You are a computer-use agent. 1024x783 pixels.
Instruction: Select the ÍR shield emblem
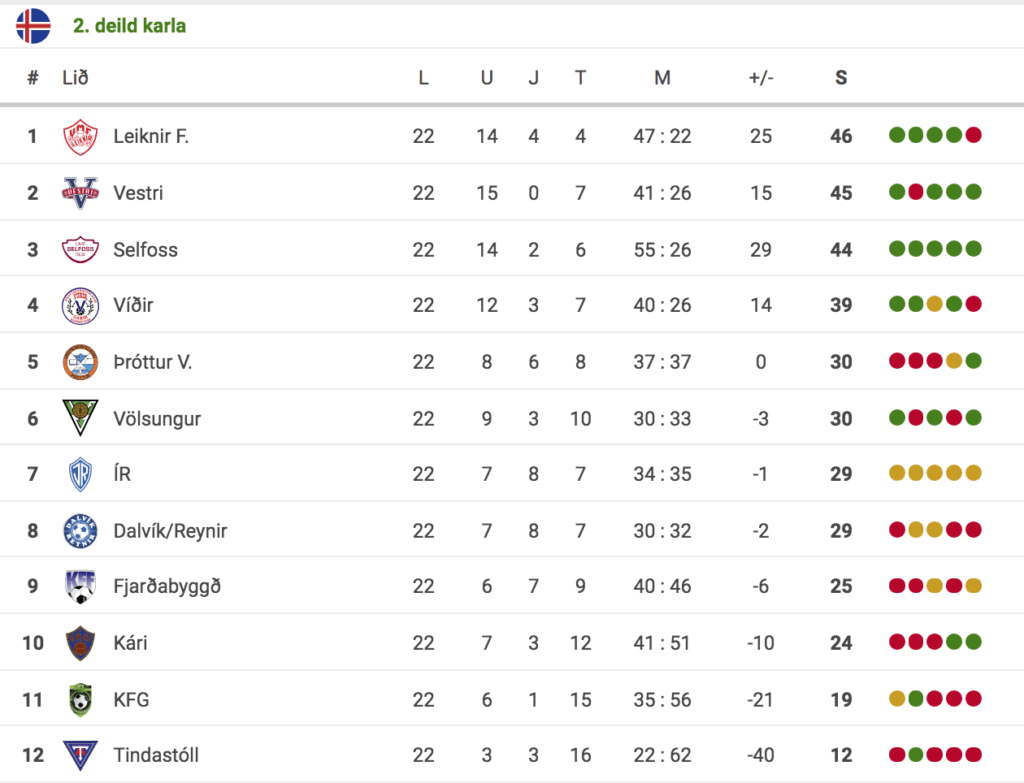pyautogui.click(x=80, y=474)
